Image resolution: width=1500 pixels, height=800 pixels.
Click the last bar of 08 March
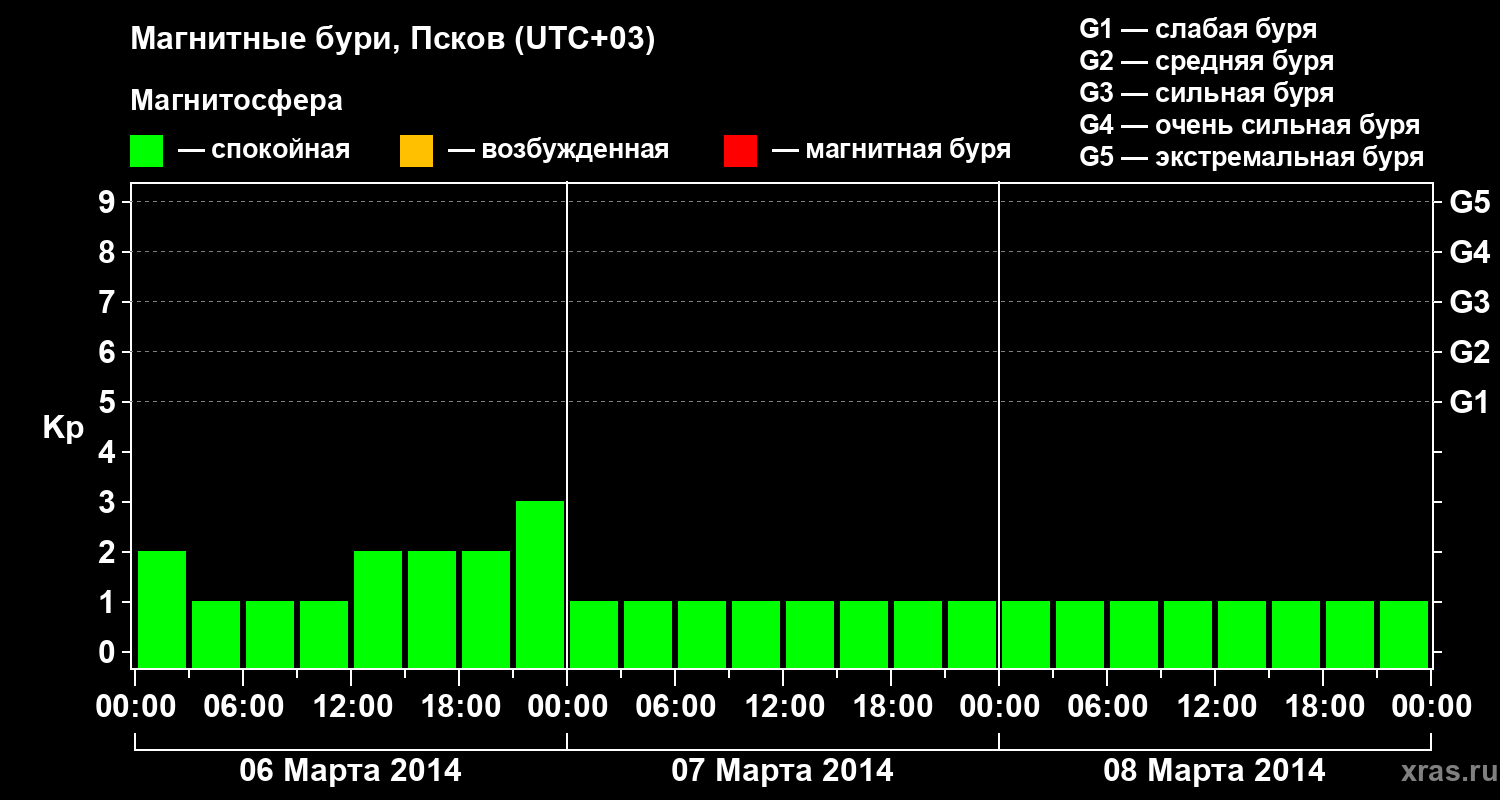click(x=1404, y=634)
